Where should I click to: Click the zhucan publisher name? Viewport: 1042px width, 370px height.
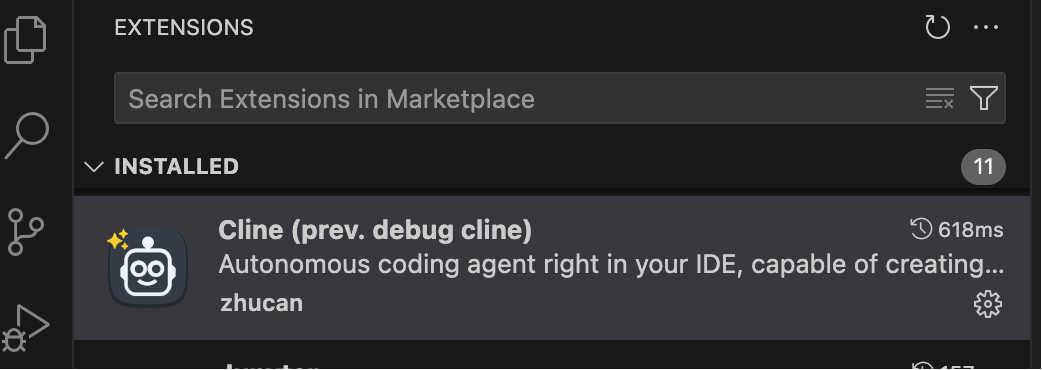pyautogui.click(x=261, y=303)
